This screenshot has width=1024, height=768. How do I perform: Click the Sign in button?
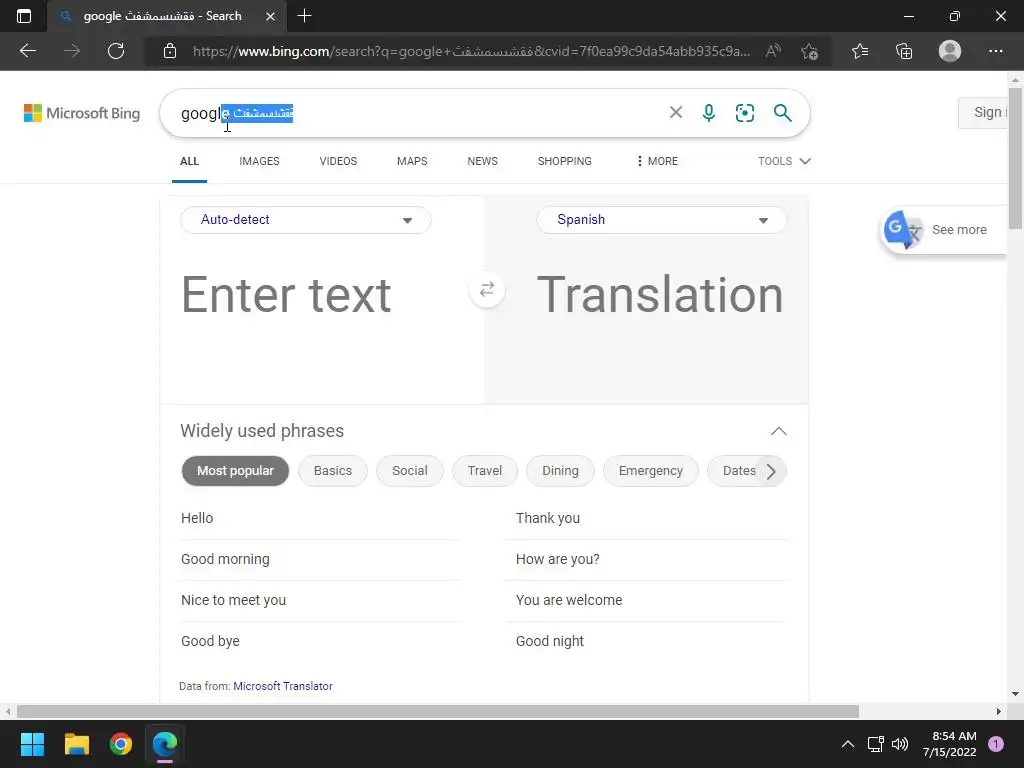(984, 112)
